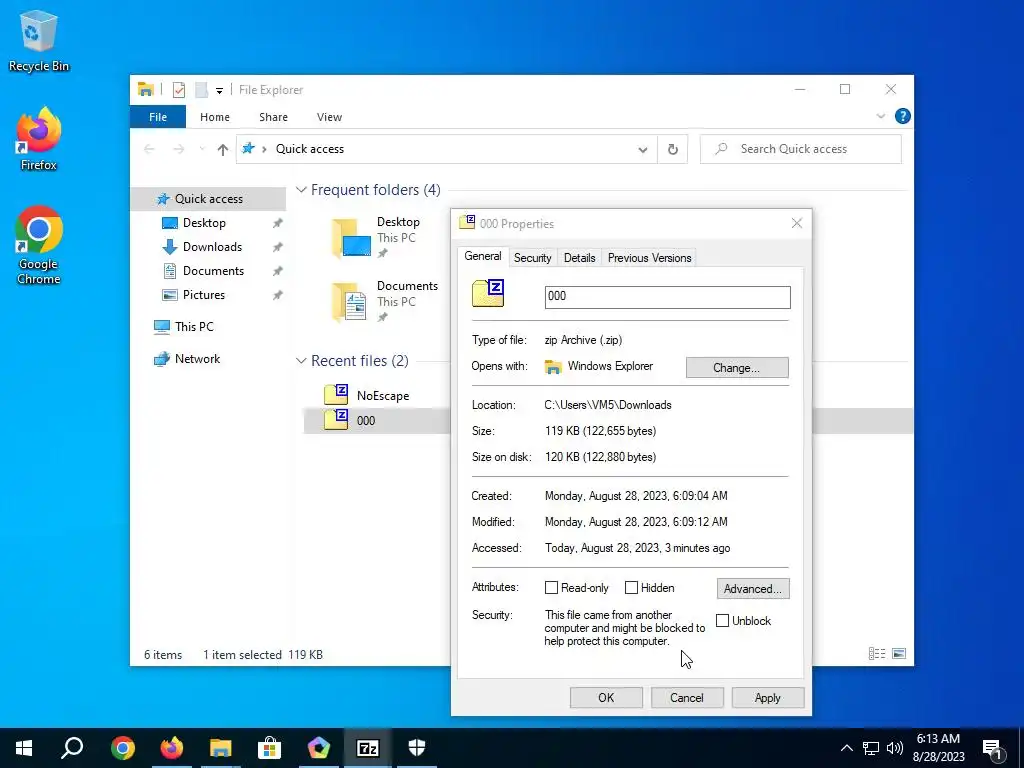Select Documents in the navigation pane

pos(213,271)
